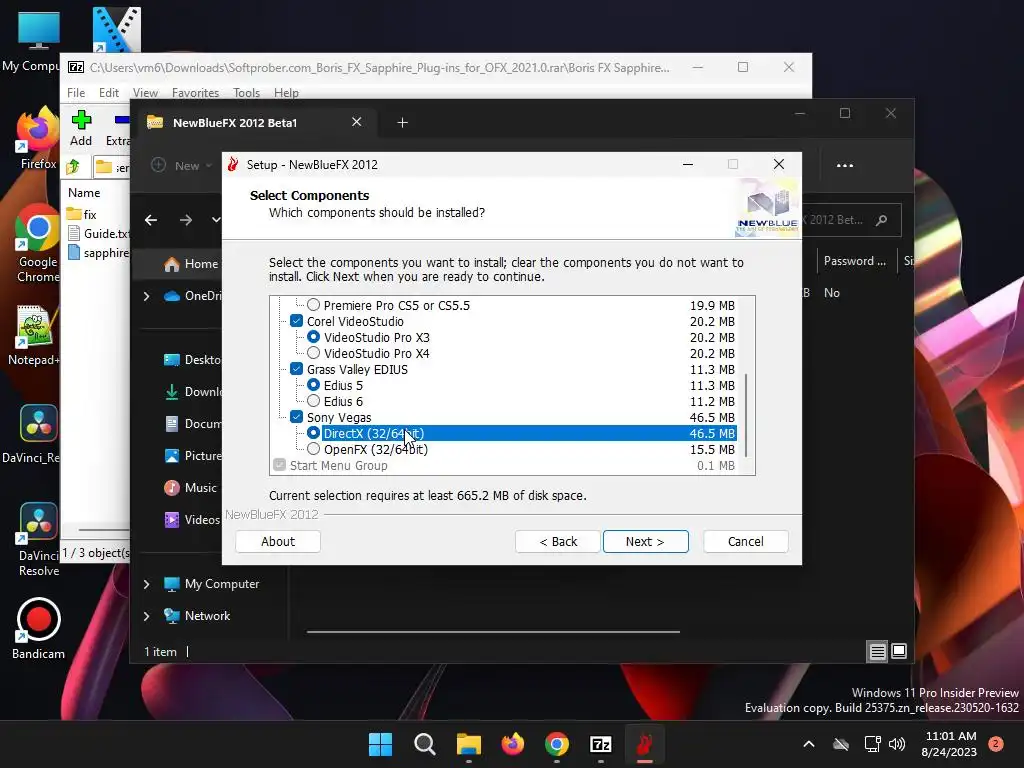Add a new tab in File Explorer
This screenshot has height=768, width=1024.
click(402, 123)
